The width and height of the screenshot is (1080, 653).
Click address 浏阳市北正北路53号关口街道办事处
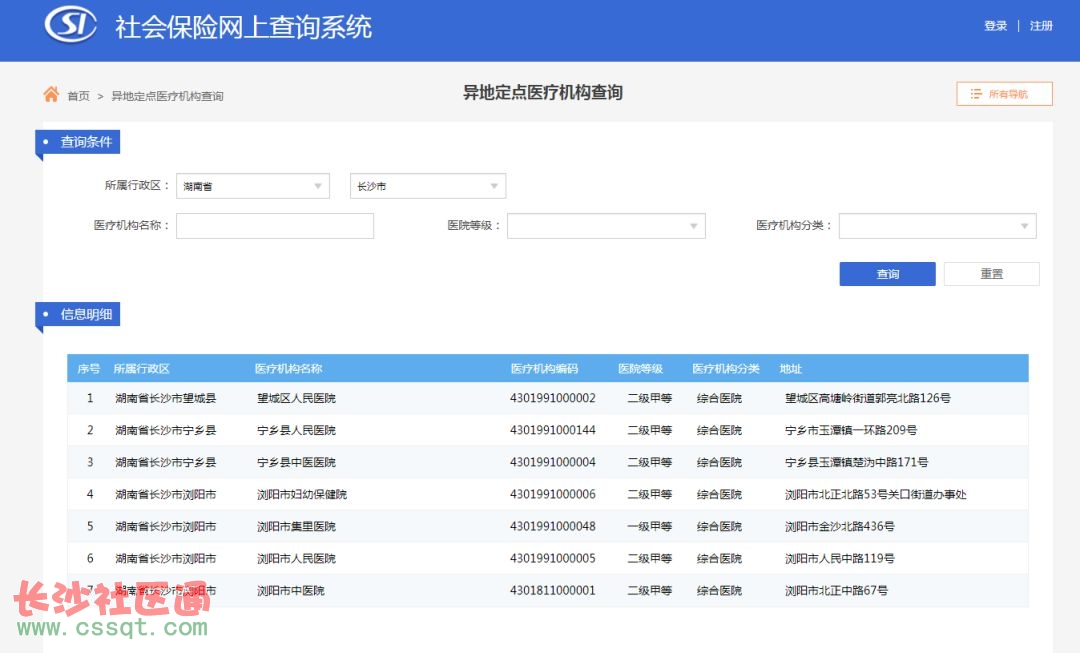[x=875, y=495]
